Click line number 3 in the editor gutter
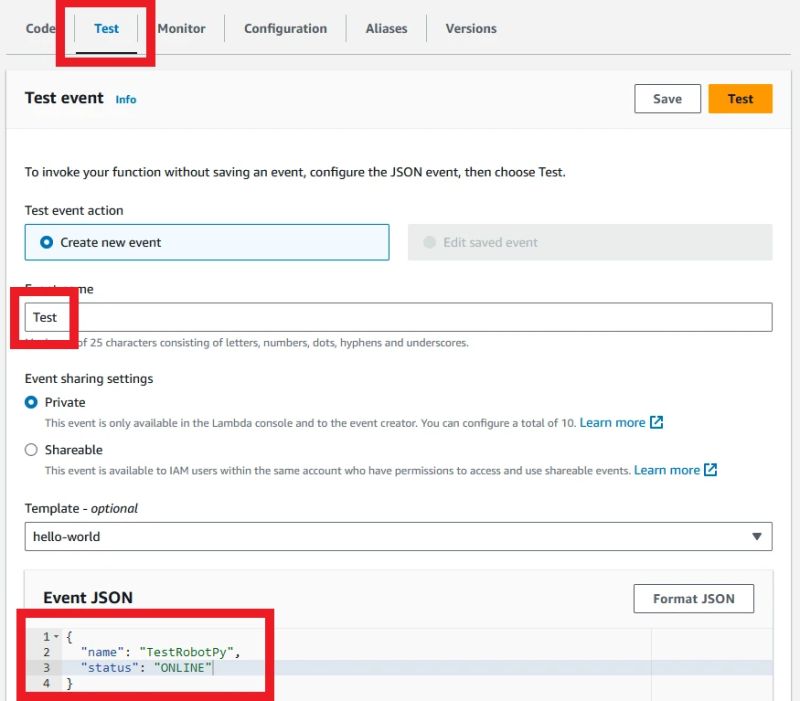 [x=46, y=668]
